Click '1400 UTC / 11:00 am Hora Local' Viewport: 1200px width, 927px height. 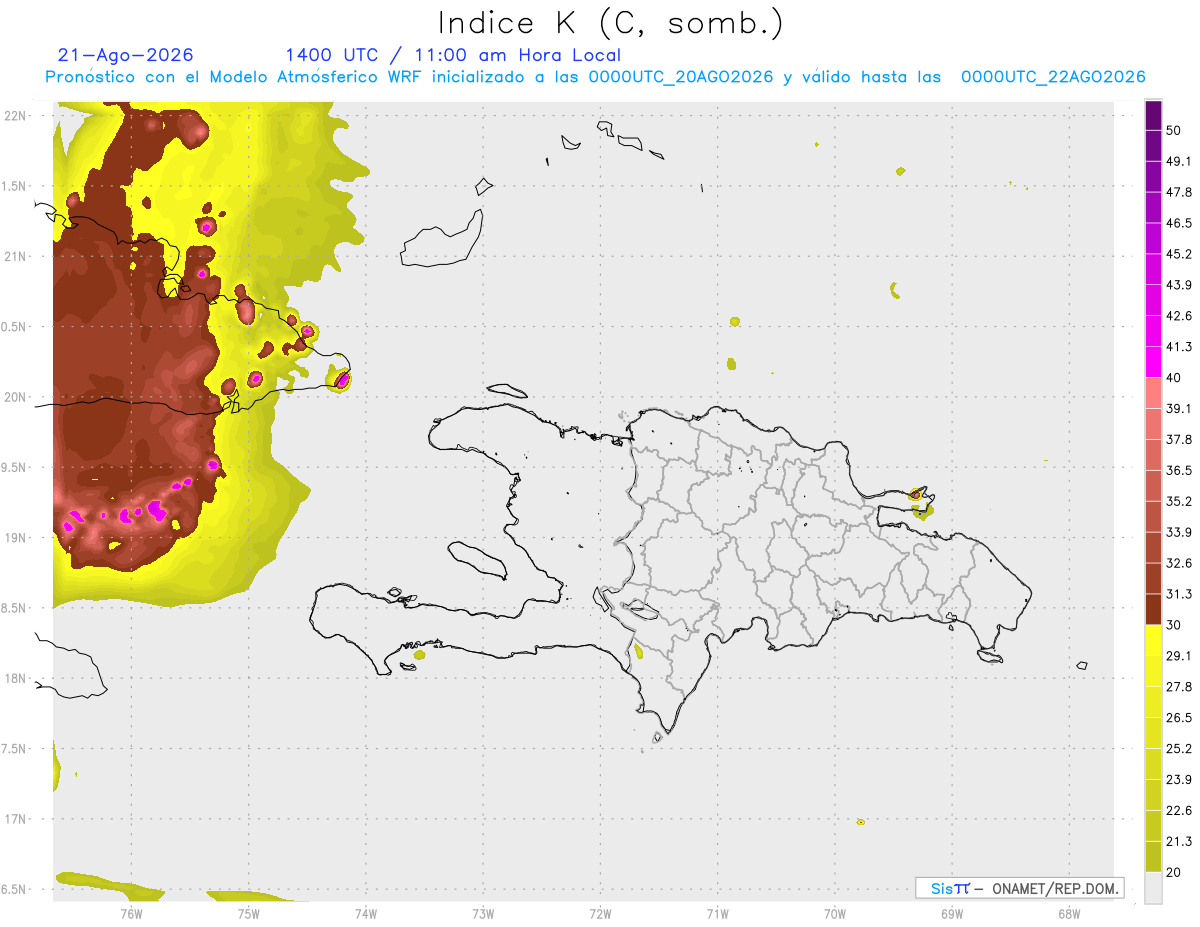[453, 55]
